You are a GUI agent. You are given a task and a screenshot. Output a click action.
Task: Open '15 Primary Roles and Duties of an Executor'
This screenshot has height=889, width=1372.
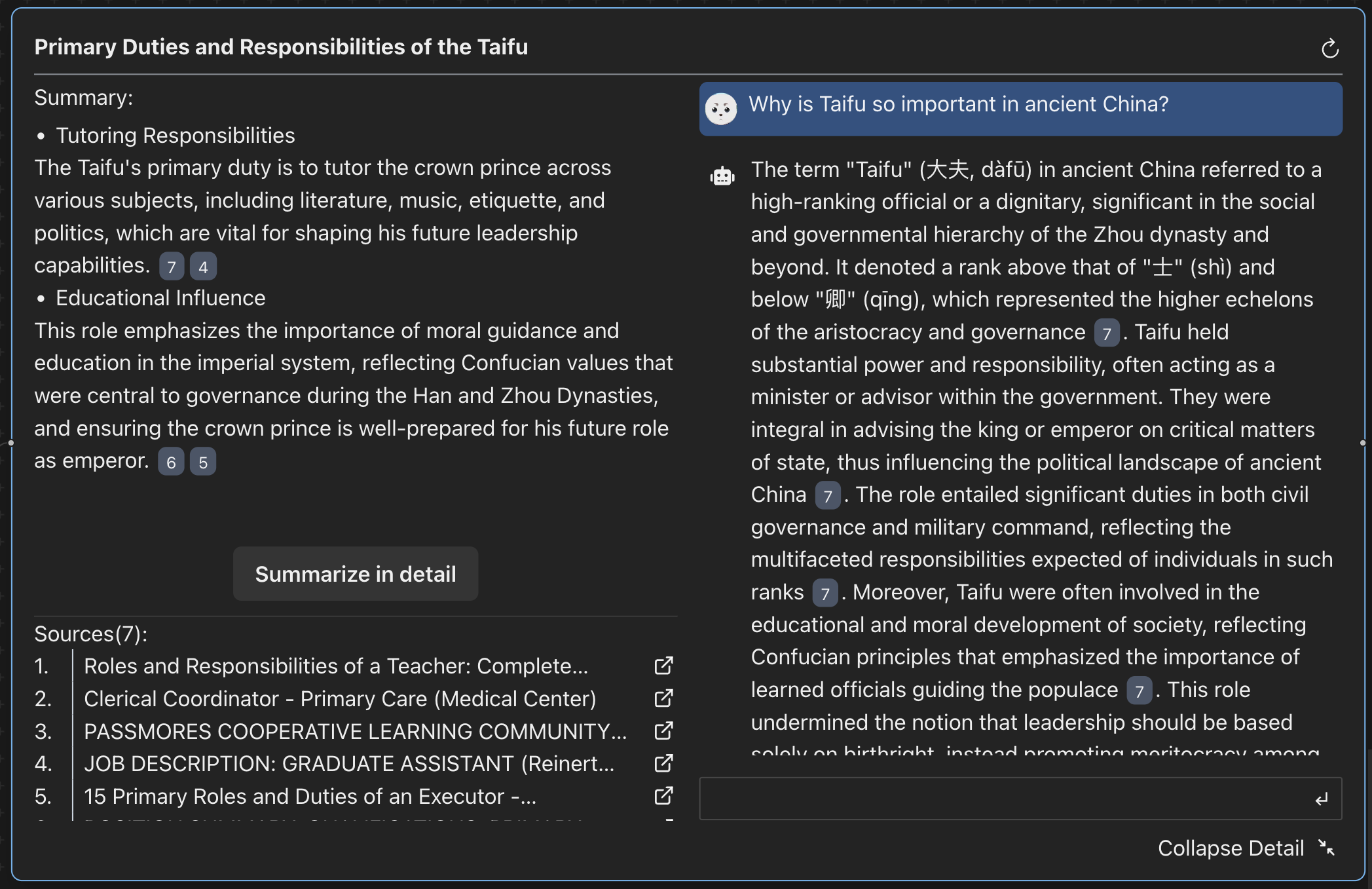pyautogui.click(x=310, y=796)
